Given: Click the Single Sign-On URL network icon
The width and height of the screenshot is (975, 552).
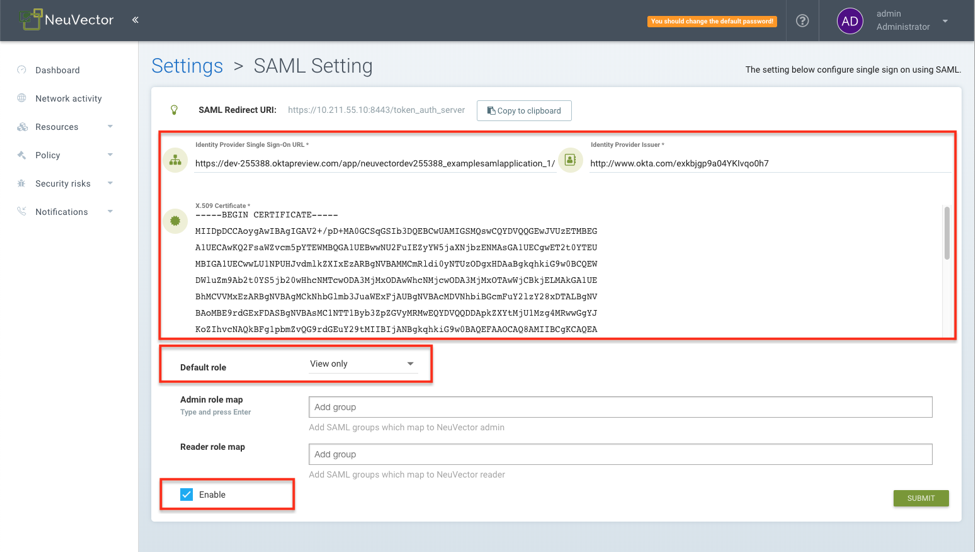Looking at the screenshot, I should (x=175, y=160).
